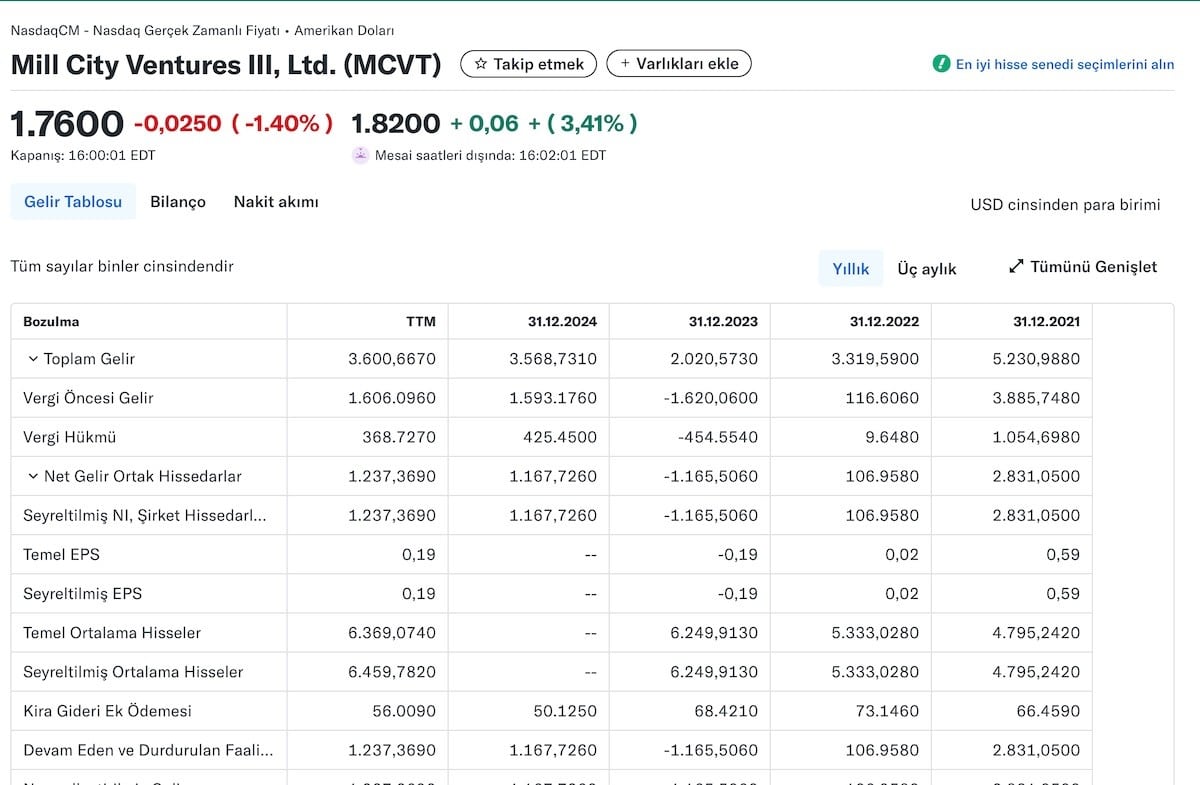Open the Nakit akımı tab
The height and width of the screenshot is (785, 1200).
click(276, 202)
